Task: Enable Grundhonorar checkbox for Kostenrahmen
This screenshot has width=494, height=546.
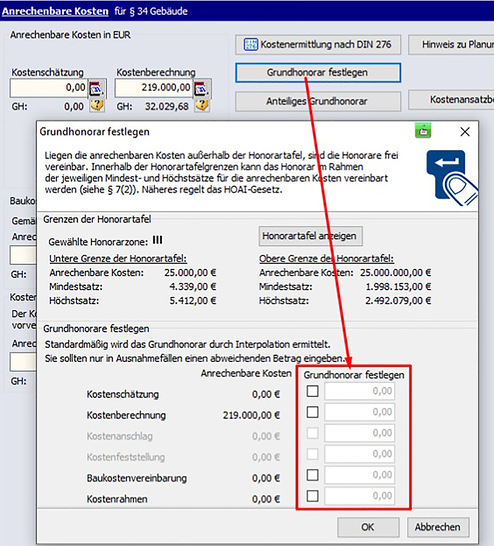Action: click(312, 496)
